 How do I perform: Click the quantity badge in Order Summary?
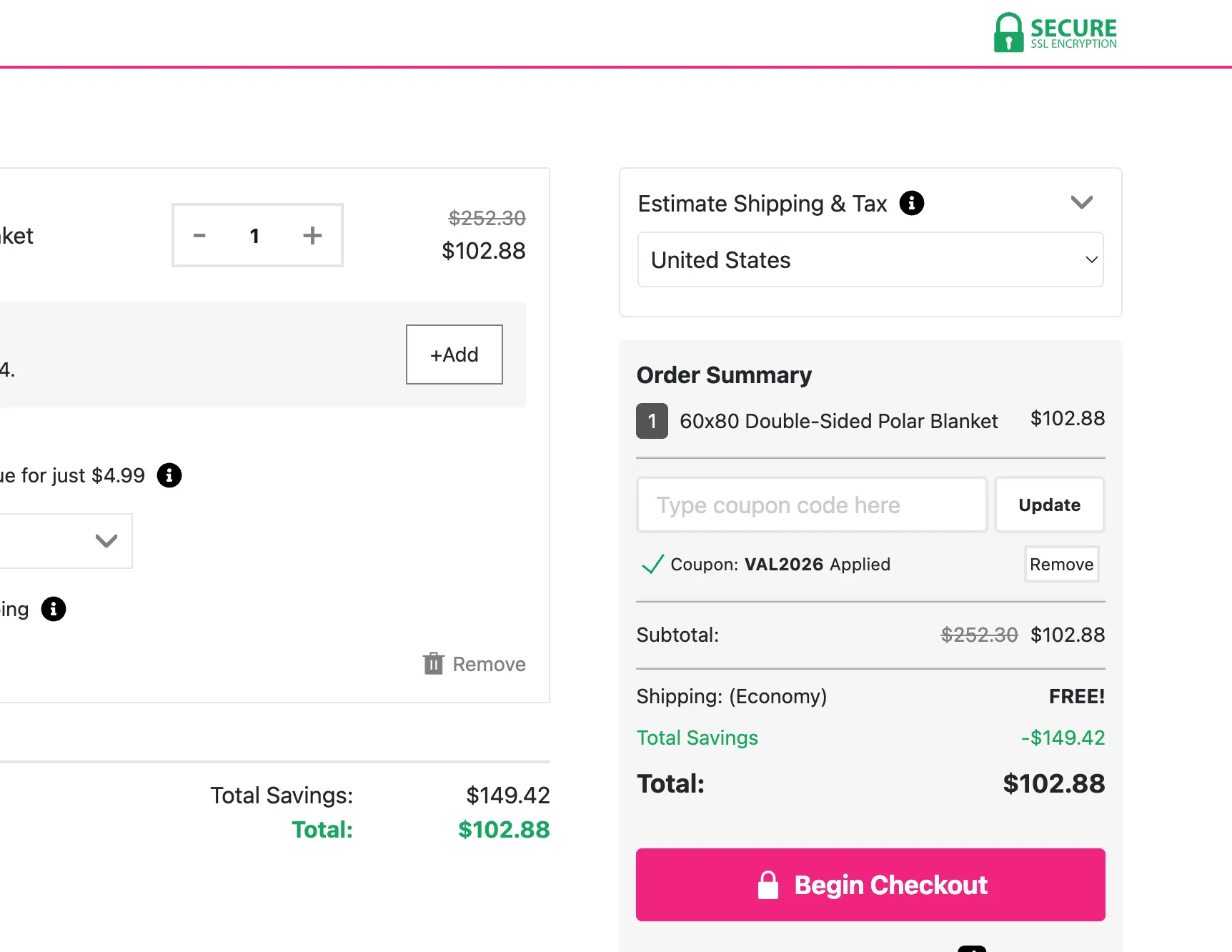[x=652, y=421]
